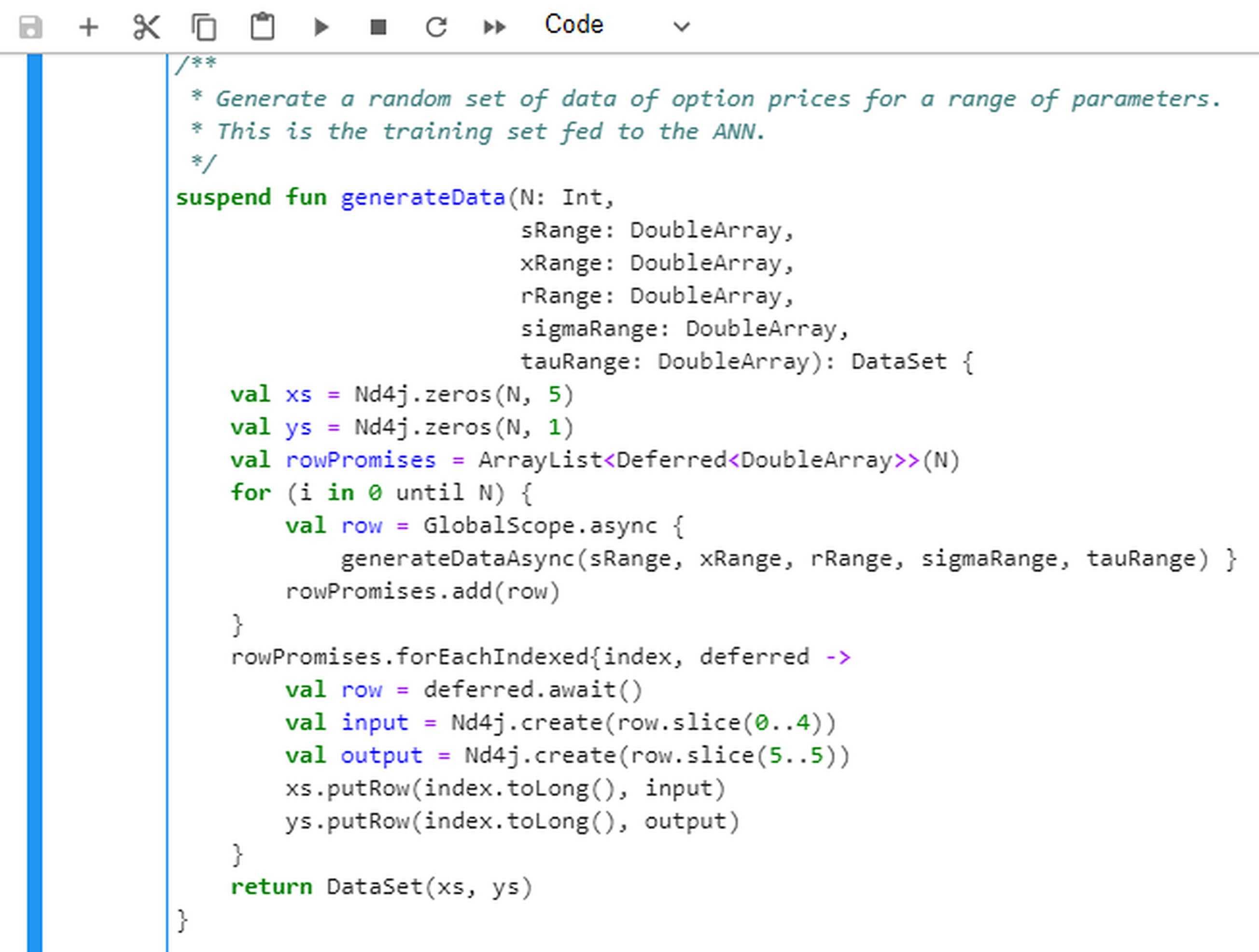Click 'ys.putRow(index.toLong(), output)' line
Screen dimensions: 1259x952
click(513, 822)
